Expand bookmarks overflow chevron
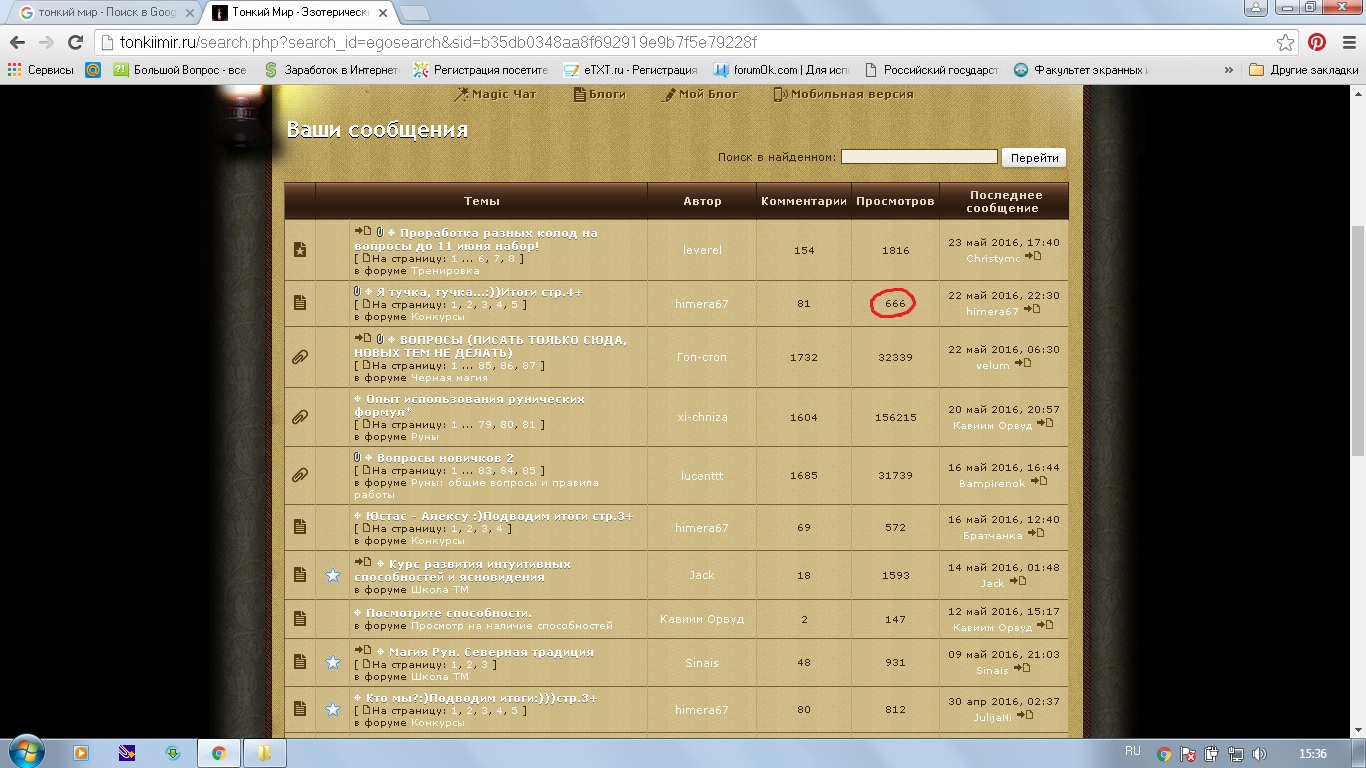 tap(1229, 70)
